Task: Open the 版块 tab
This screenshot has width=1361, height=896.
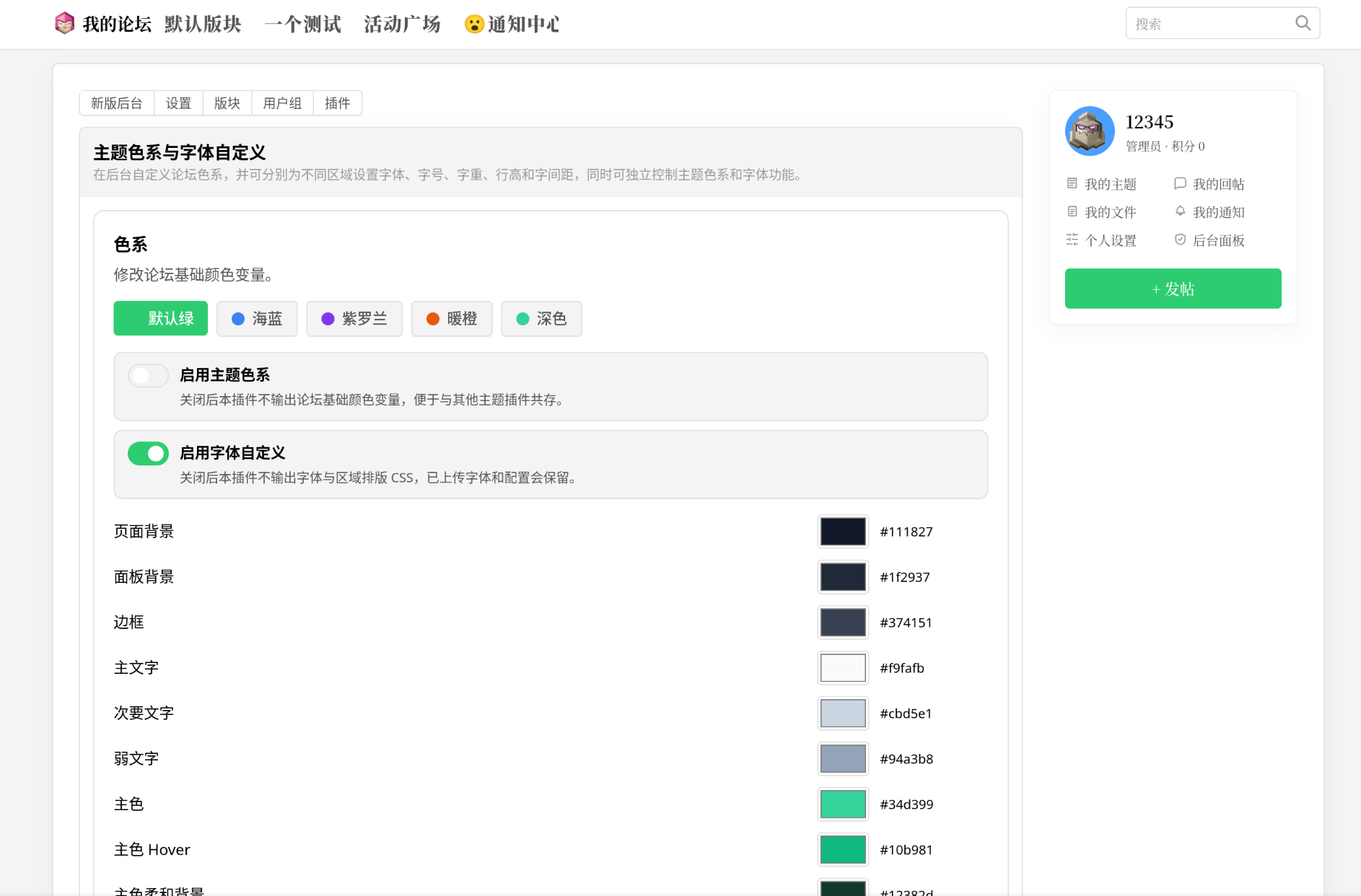Action: click(227, 103)
